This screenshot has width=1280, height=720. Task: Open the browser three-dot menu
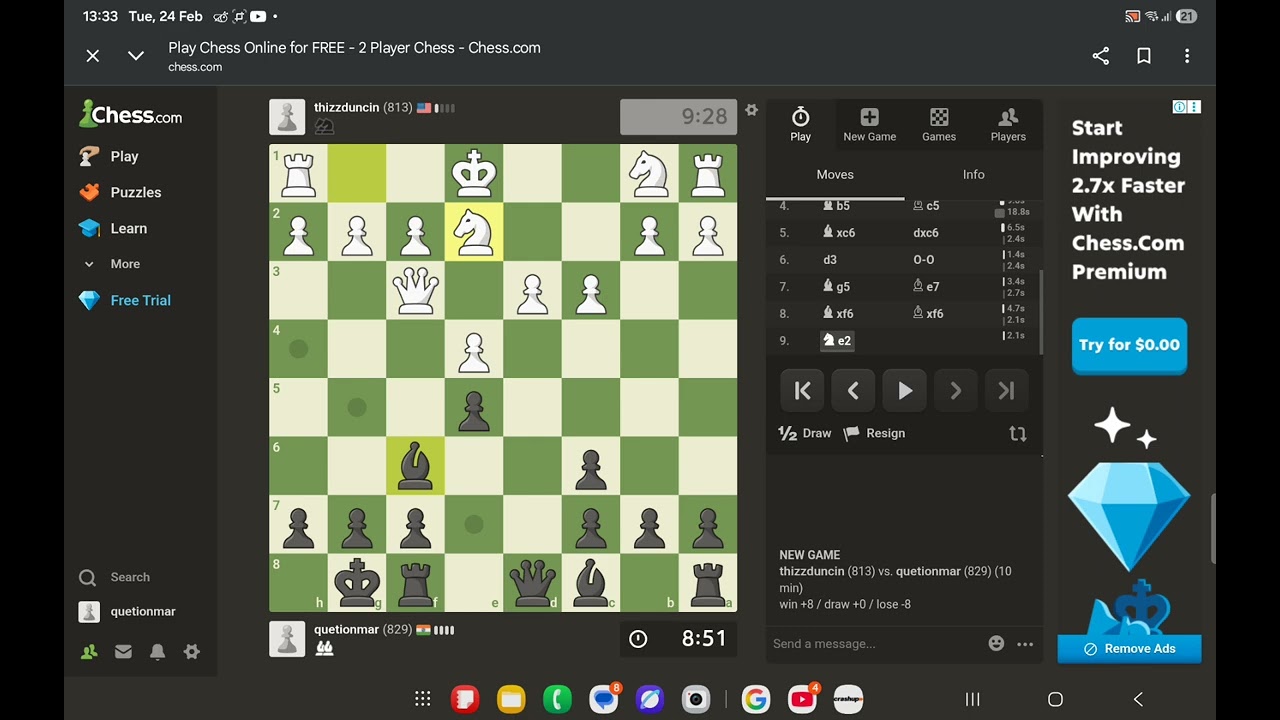tap(1187, 56)
